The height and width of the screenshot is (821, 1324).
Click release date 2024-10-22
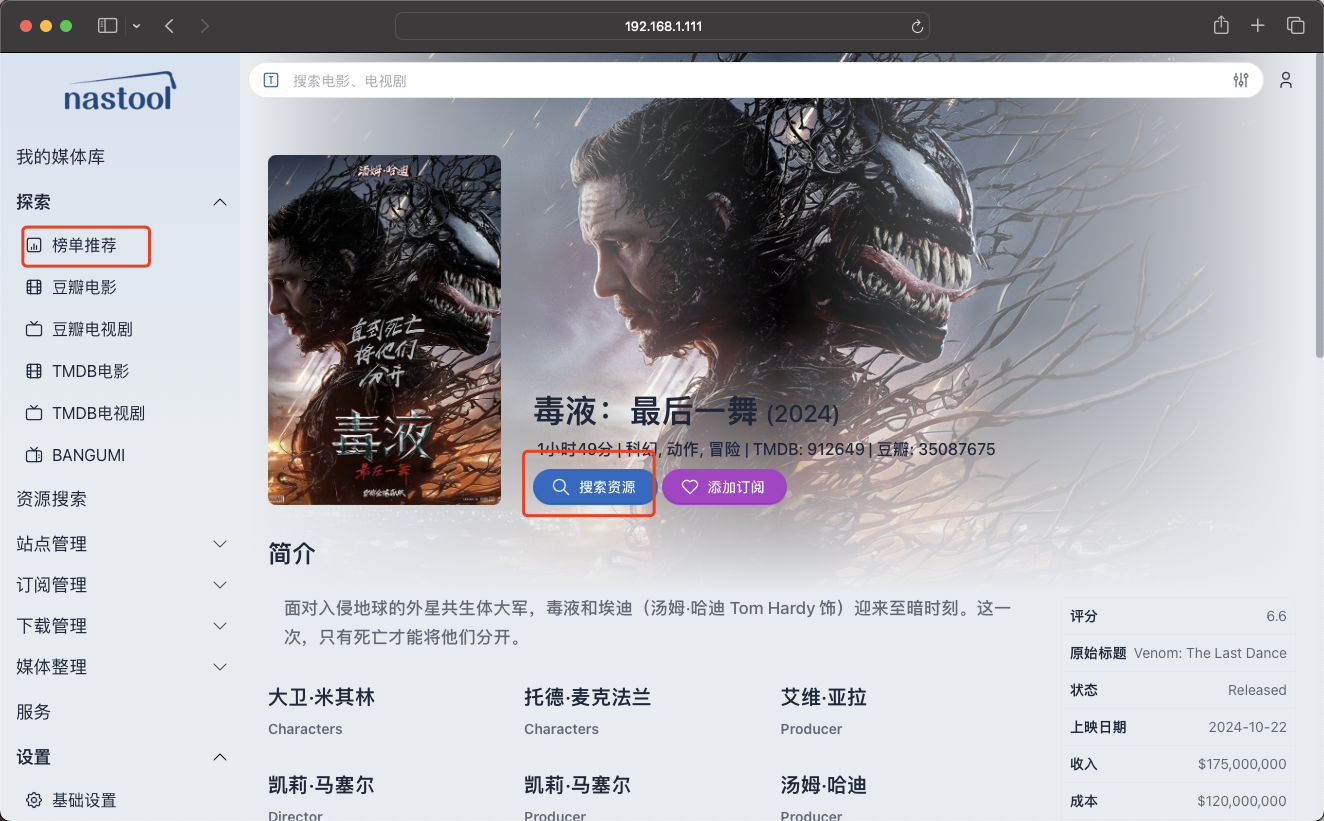tap(1248, 727)
